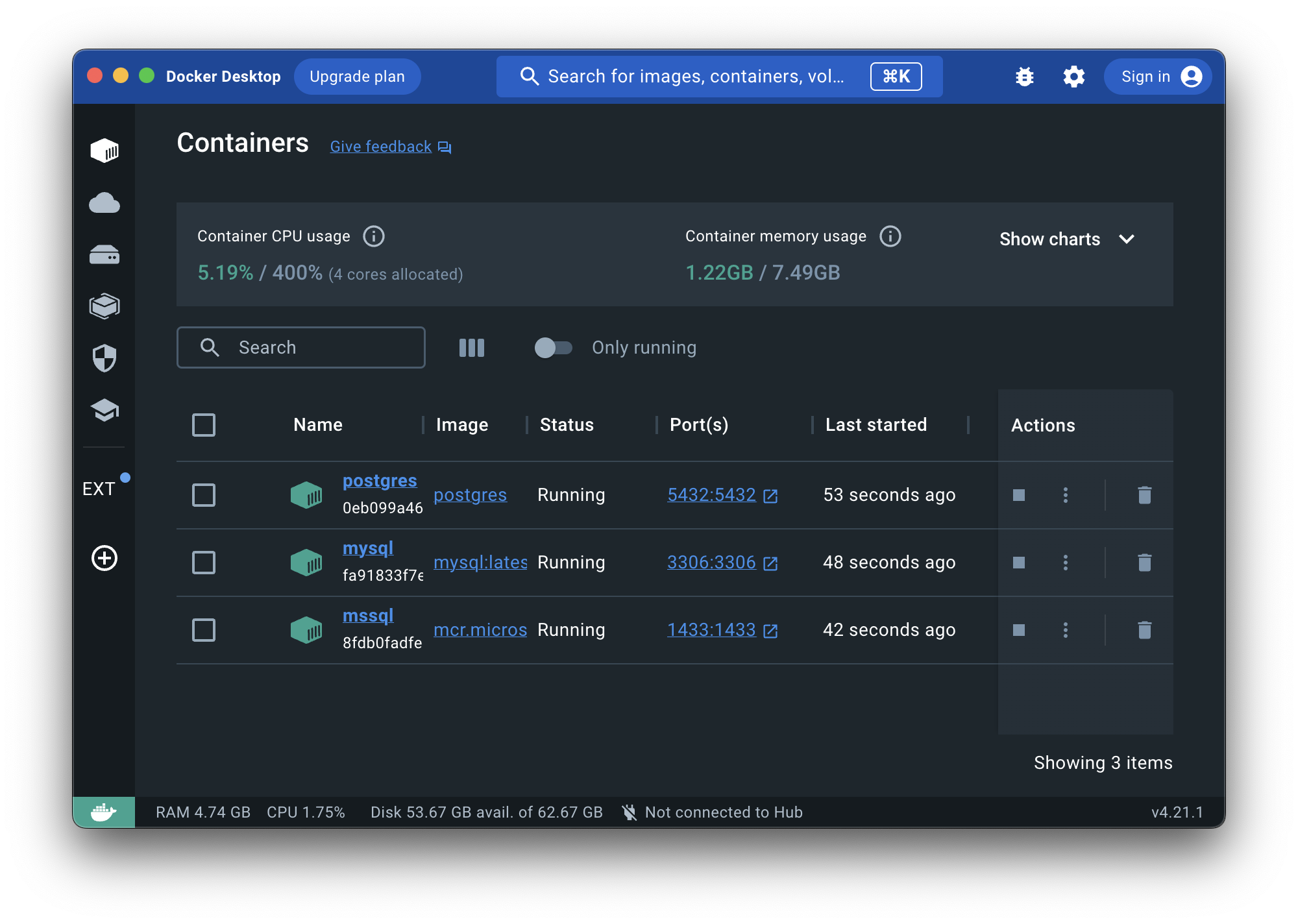Open Docker Desktop settings gear

pos(1073,76)
